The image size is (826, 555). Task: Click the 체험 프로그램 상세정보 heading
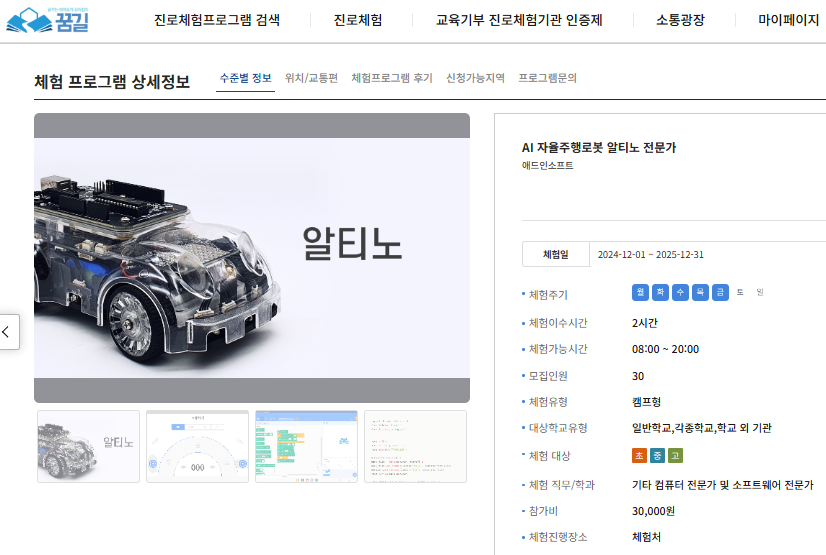[112, 82]
